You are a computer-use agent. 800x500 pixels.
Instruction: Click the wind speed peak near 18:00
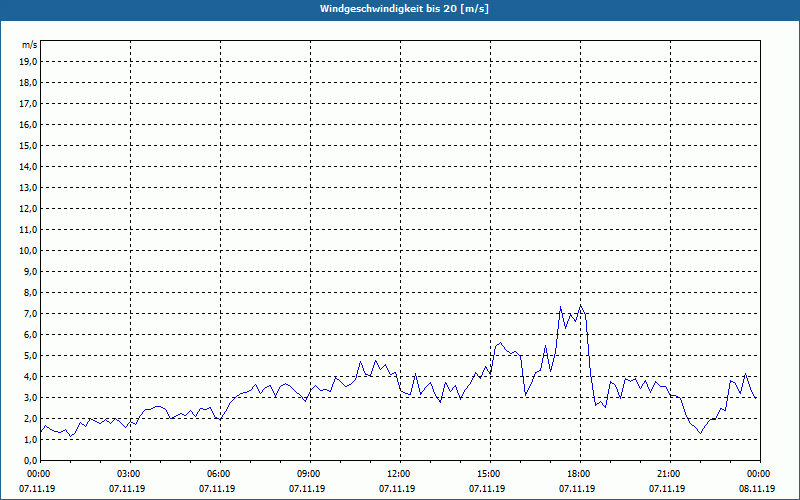pos(581,306)
